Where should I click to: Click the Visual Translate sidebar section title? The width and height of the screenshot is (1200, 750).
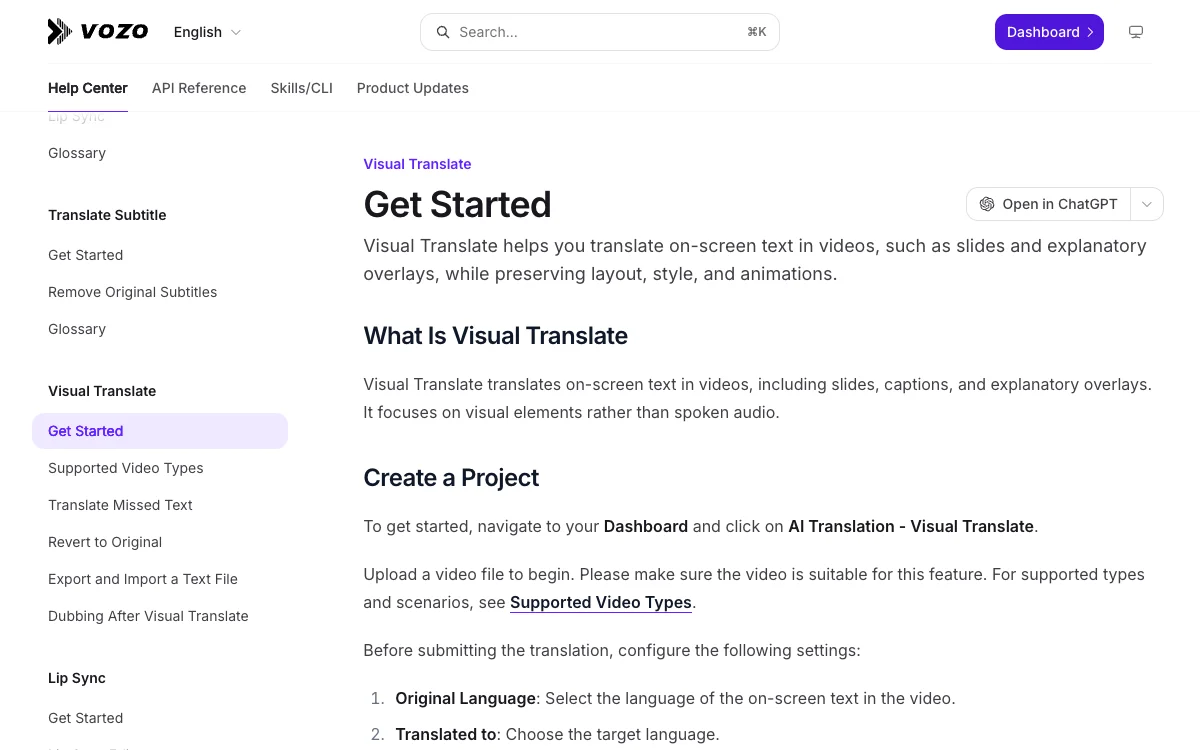[102, 391]
